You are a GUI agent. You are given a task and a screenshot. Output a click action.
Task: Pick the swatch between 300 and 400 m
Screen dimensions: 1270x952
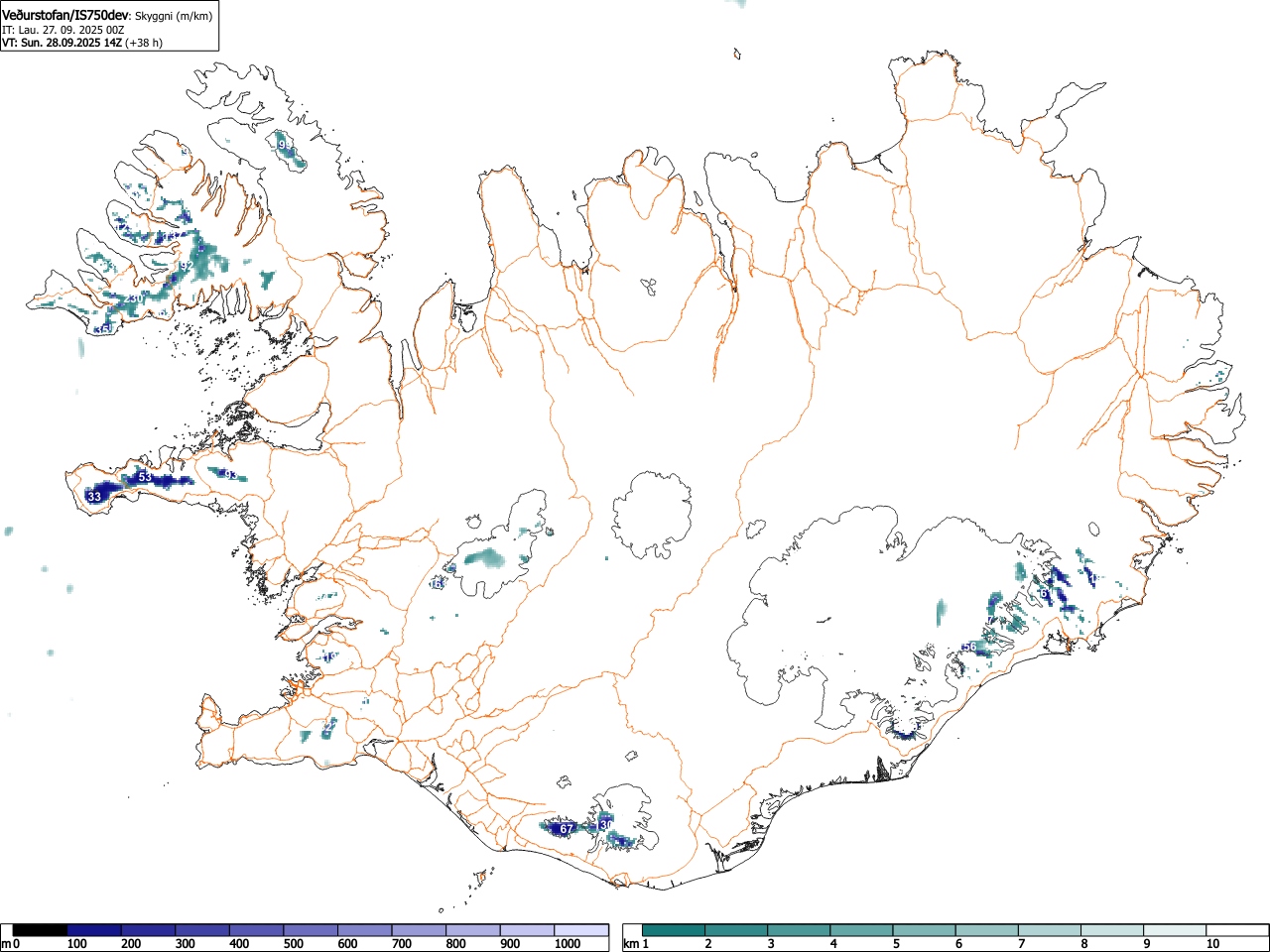[202, 930]
